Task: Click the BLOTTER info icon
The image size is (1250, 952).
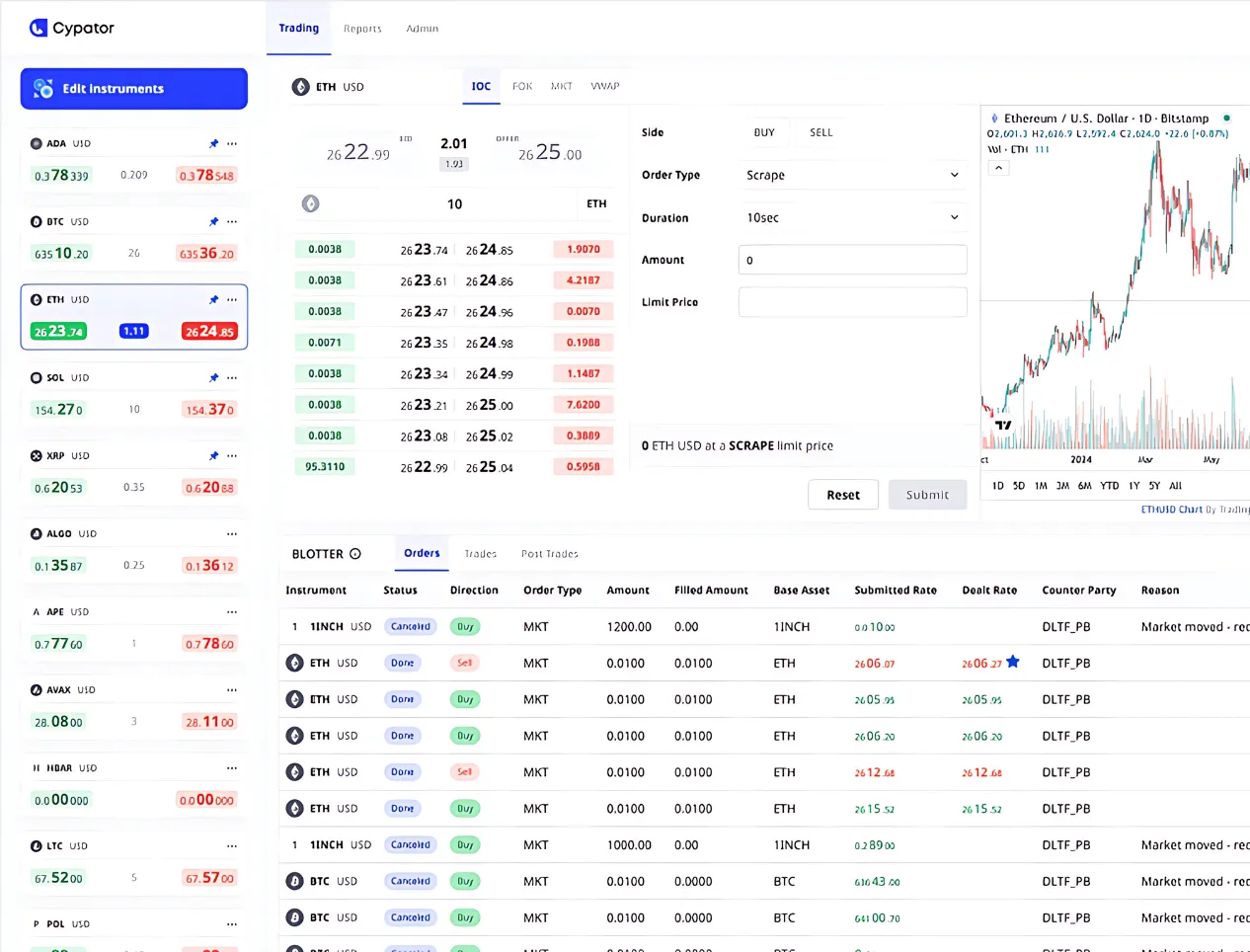Action: [x=355, y=554]
